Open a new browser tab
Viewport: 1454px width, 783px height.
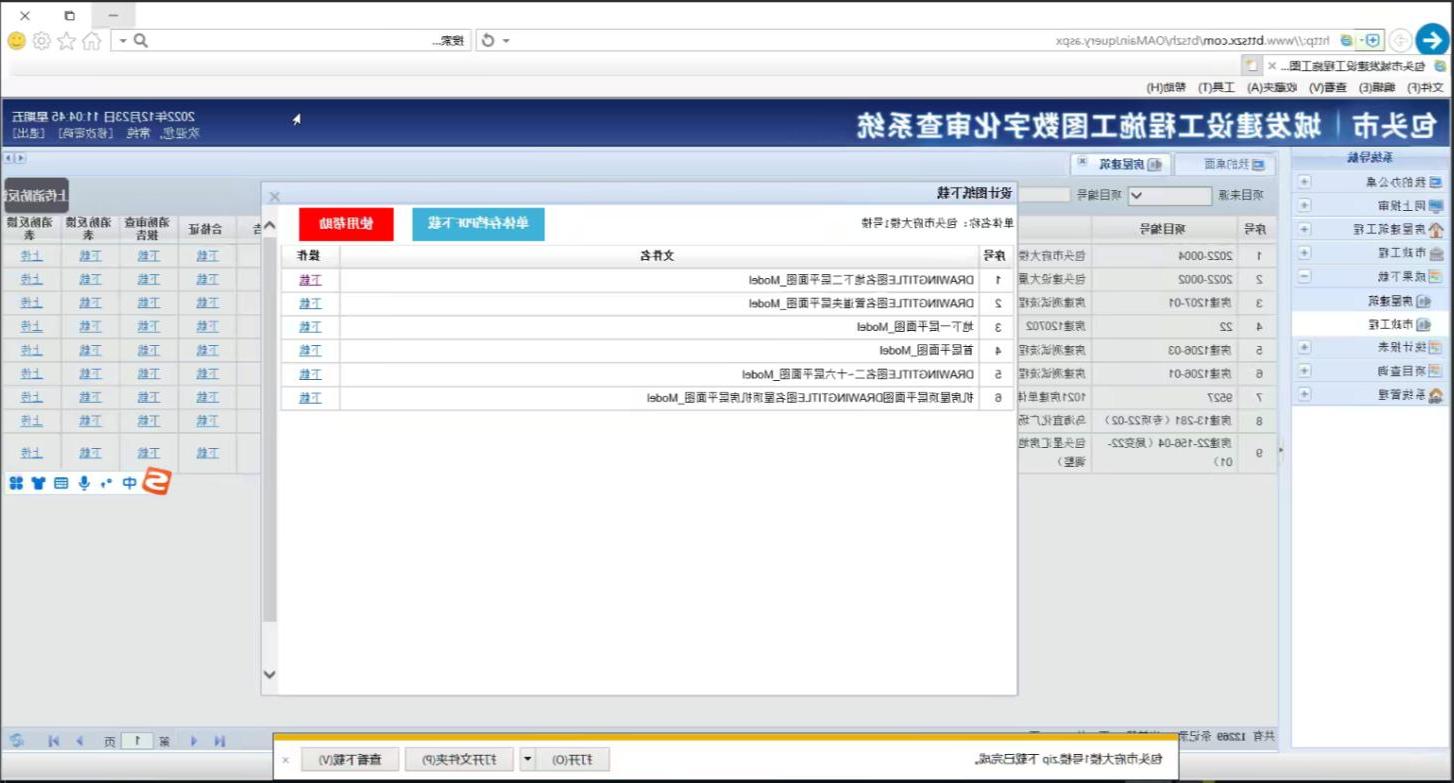1250,65
